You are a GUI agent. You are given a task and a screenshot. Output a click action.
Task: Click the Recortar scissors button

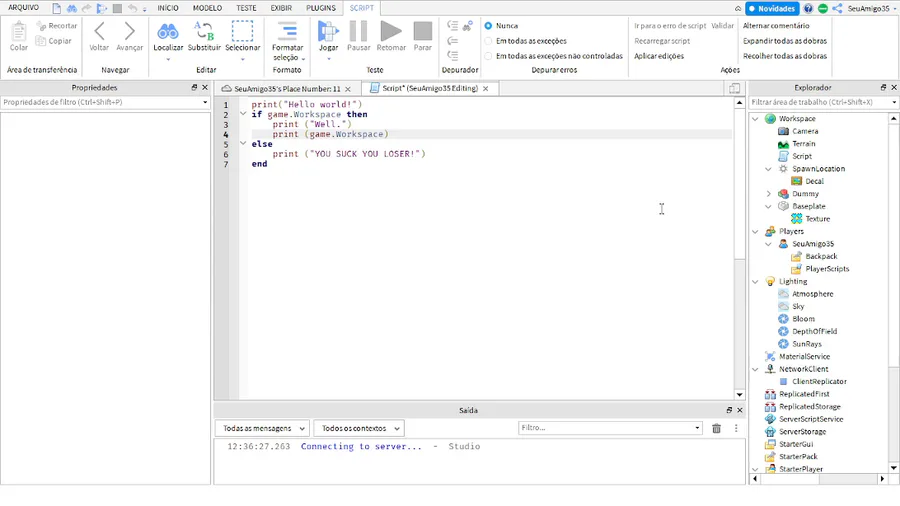(x=56, y=26)
